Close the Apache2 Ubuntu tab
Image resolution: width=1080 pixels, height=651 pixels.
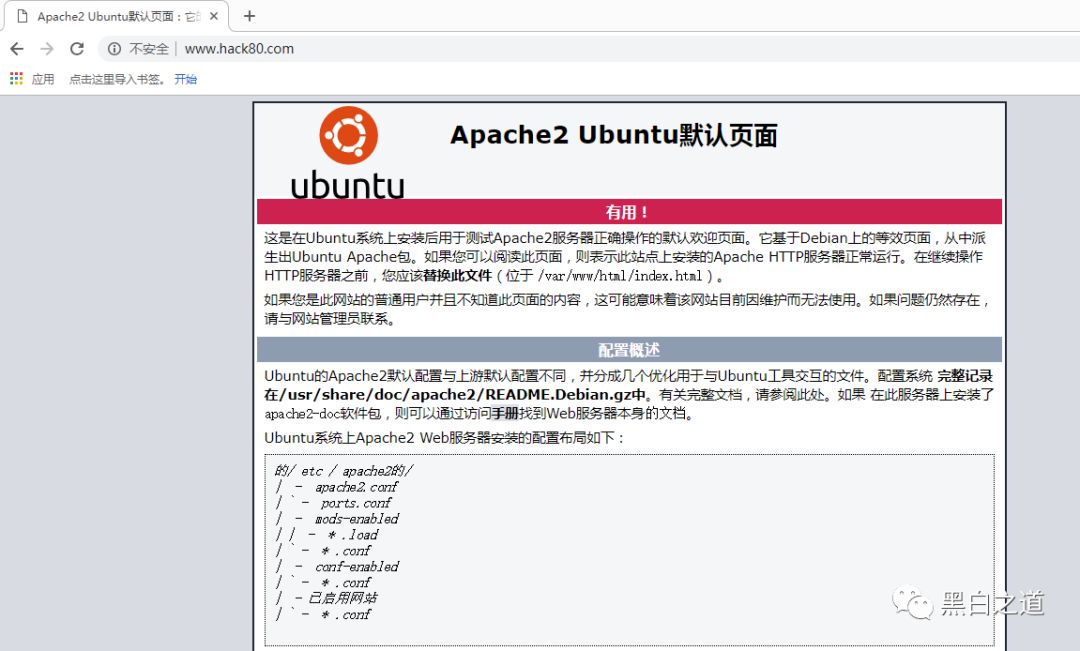[214, 16]
